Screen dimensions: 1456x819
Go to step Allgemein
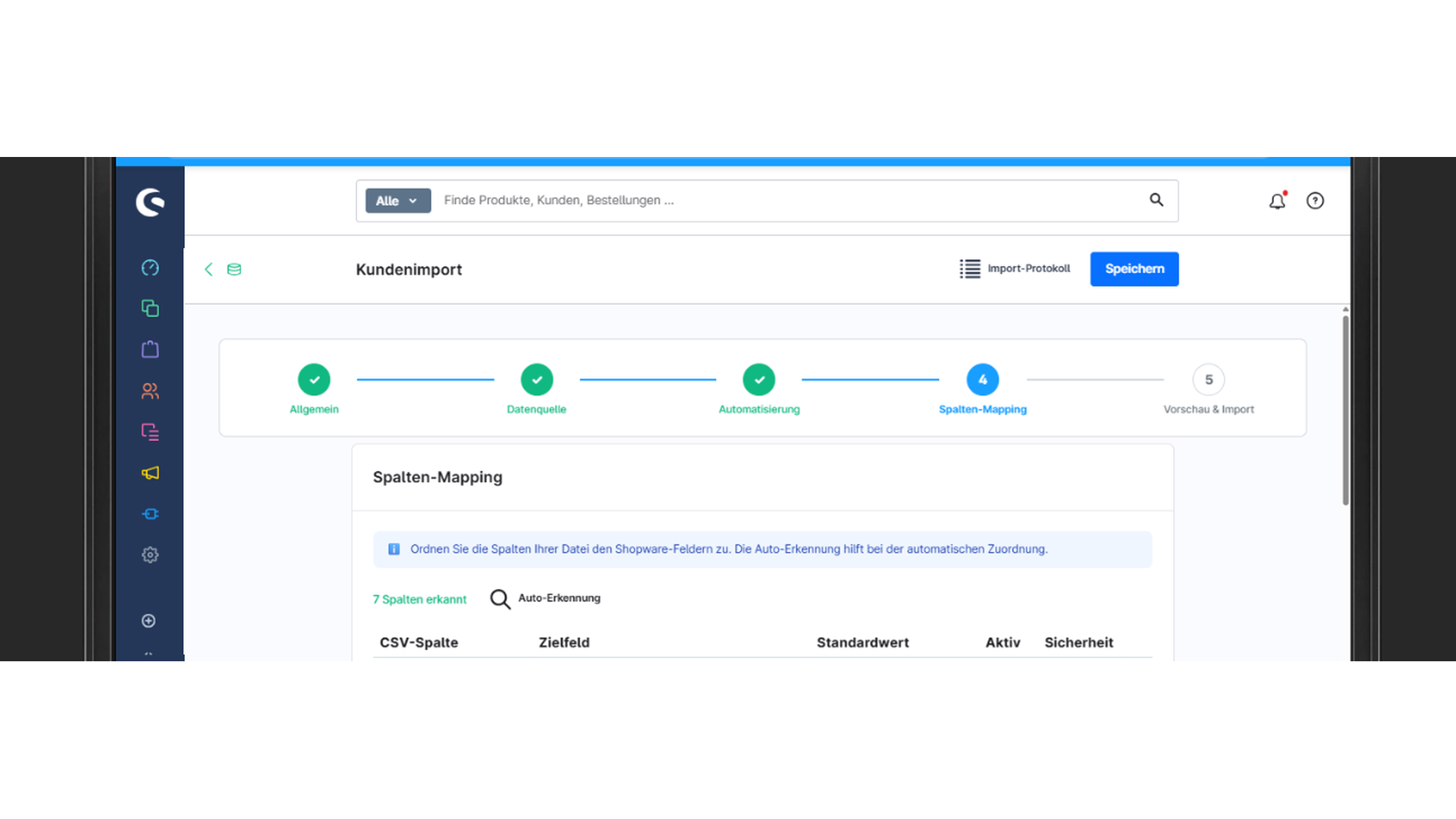[x=314, y=389]
